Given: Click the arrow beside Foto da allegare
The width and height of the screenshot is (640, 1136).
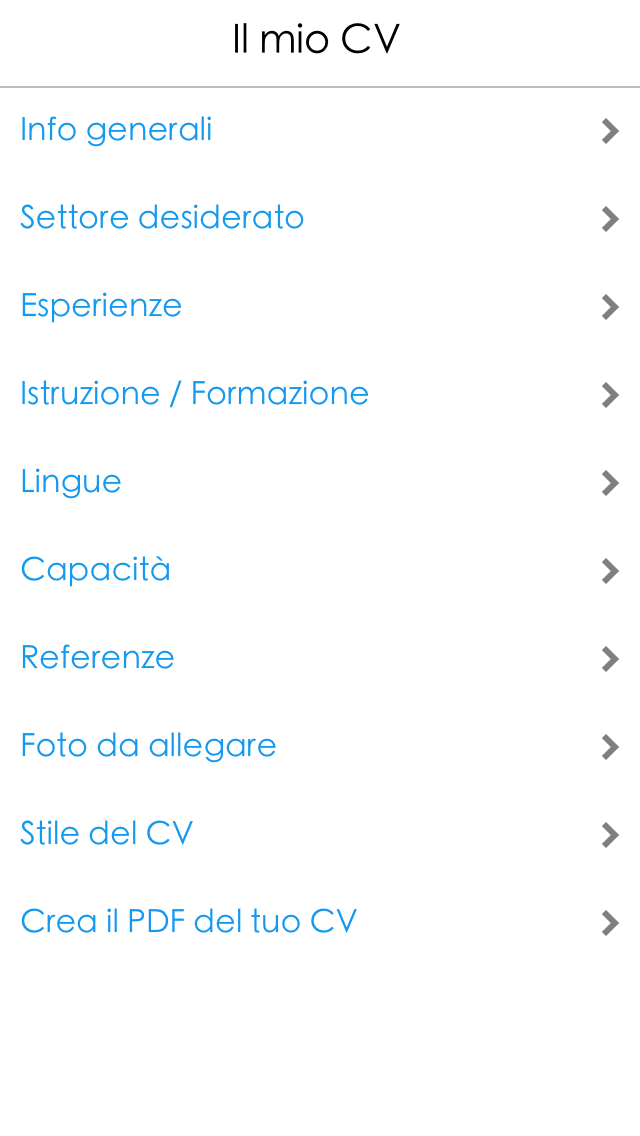Looking at the screenshot, I should tap(610, 747).
